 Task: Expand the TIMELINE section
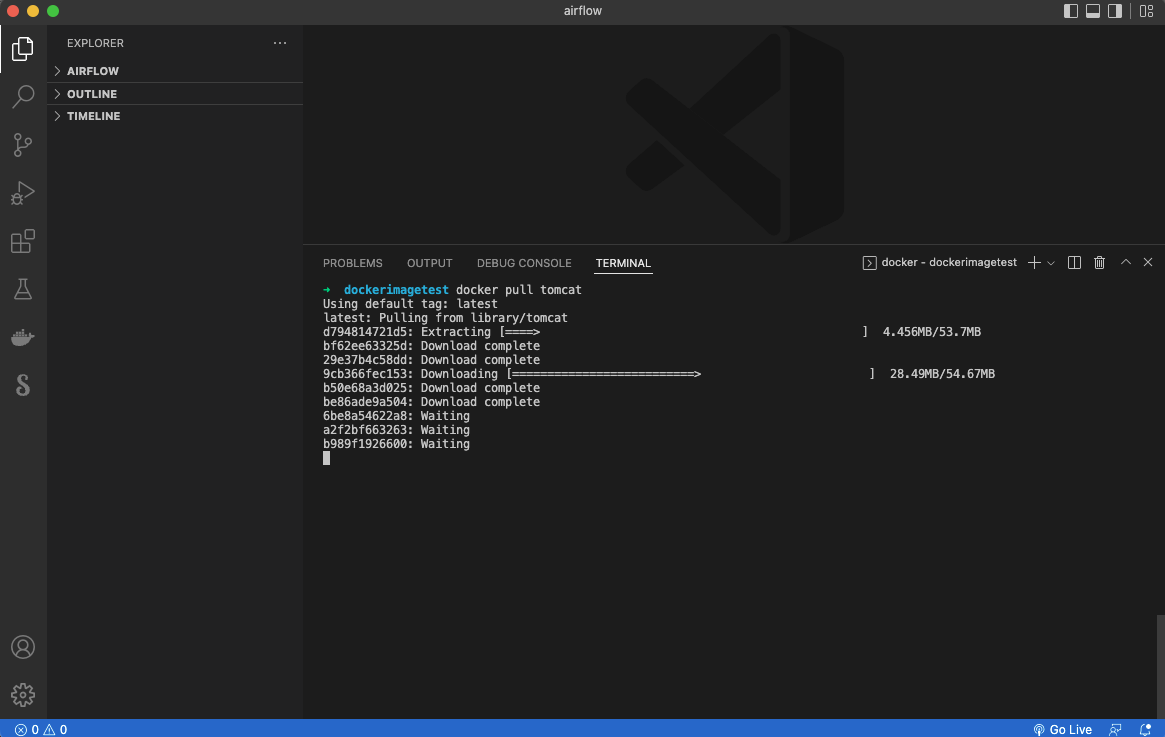pos(175,116)
